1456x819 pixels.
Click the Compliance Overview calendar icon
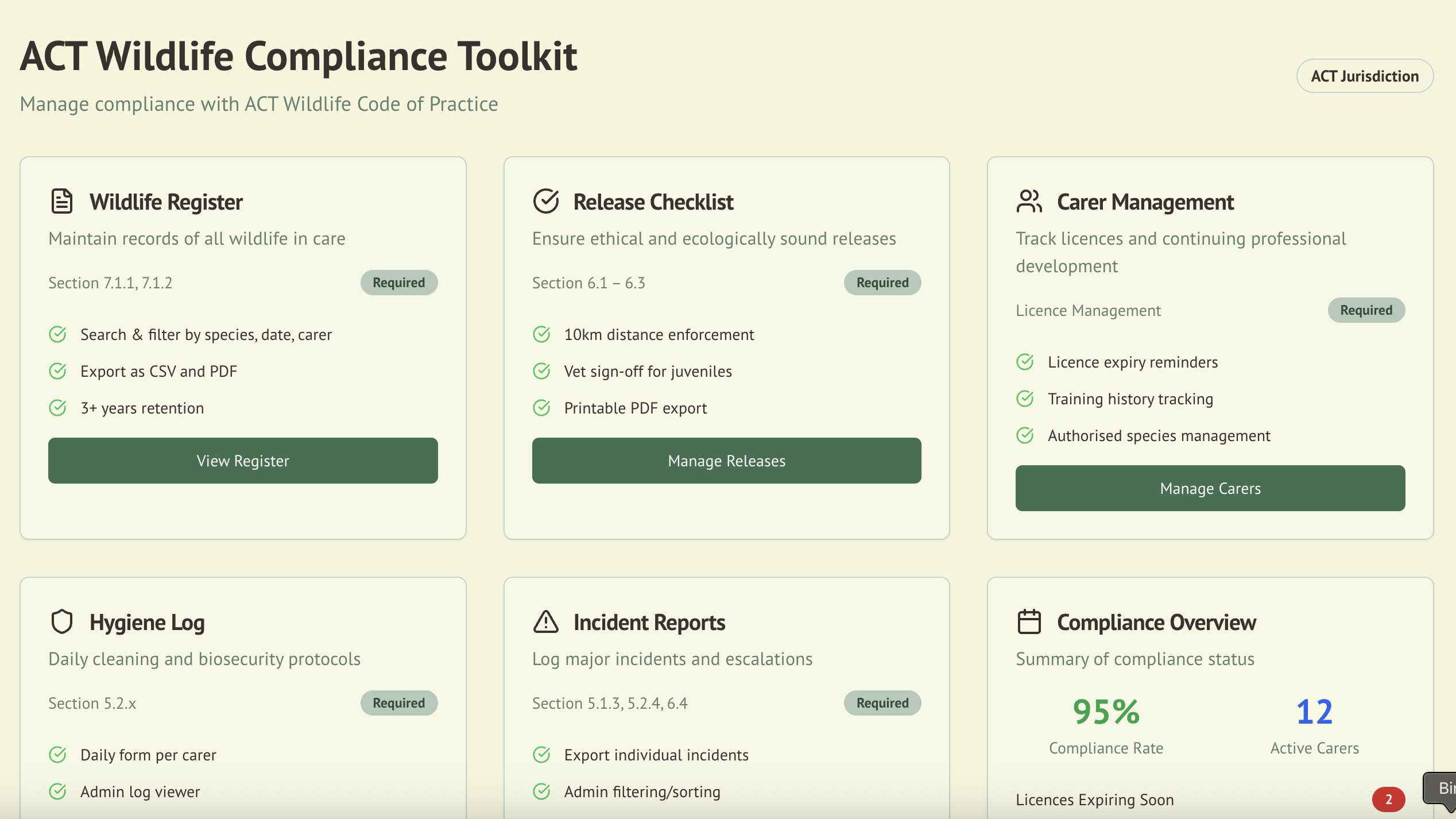(x=1028, y=621)
